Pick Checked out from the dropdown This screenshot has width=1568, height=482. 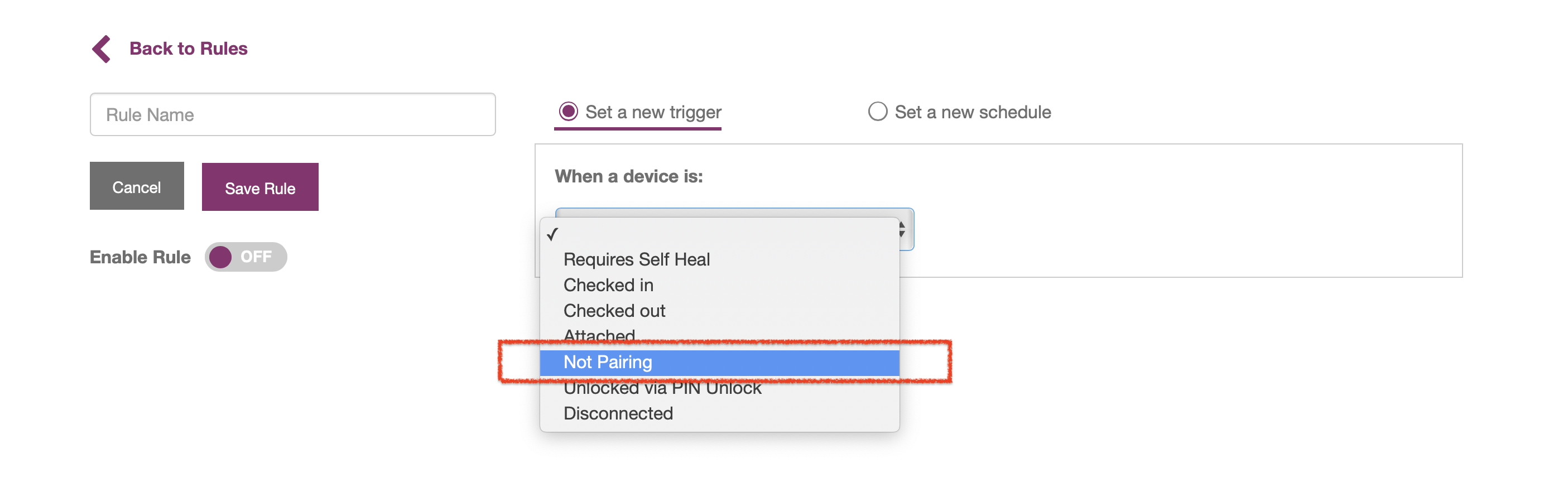(x=614, y=310)
